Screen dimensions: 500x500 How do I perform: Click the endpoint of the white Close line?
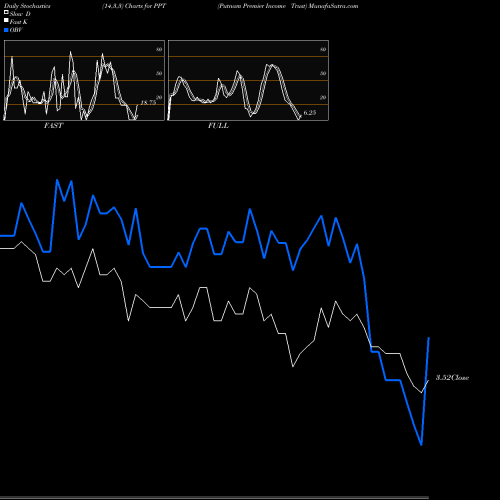[x=429, y=380]
